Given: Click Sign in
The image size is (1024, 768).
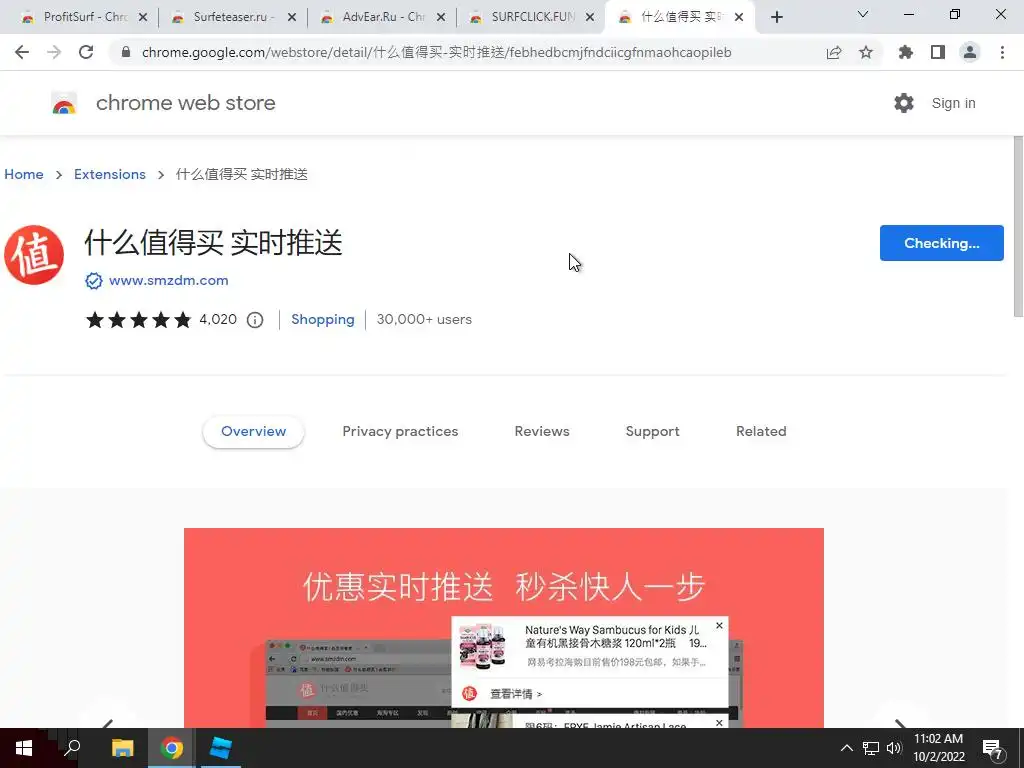Looking at the screenshot, I should pos(953,103).
